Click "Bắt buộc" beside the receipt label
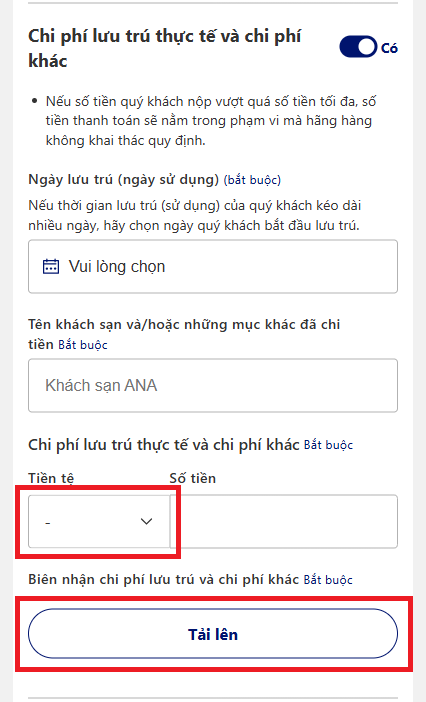The width and height of the screenshot is (426, 702). pyautogui.click(x=328, y=579)
